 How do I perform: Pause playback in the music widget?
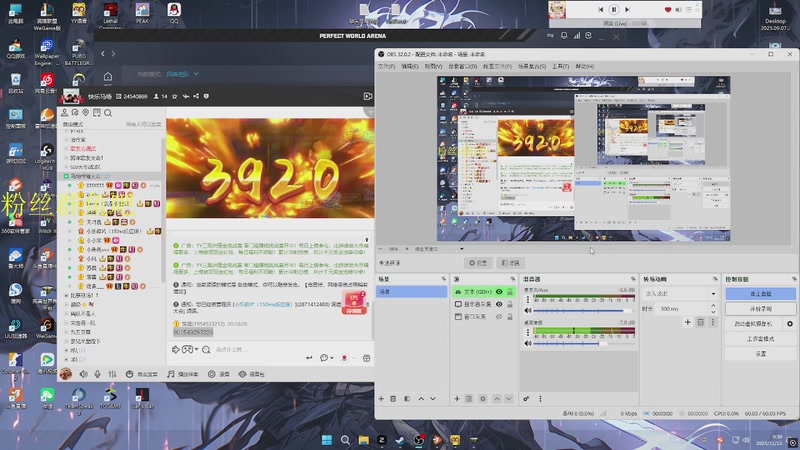[x=614, y=9]
